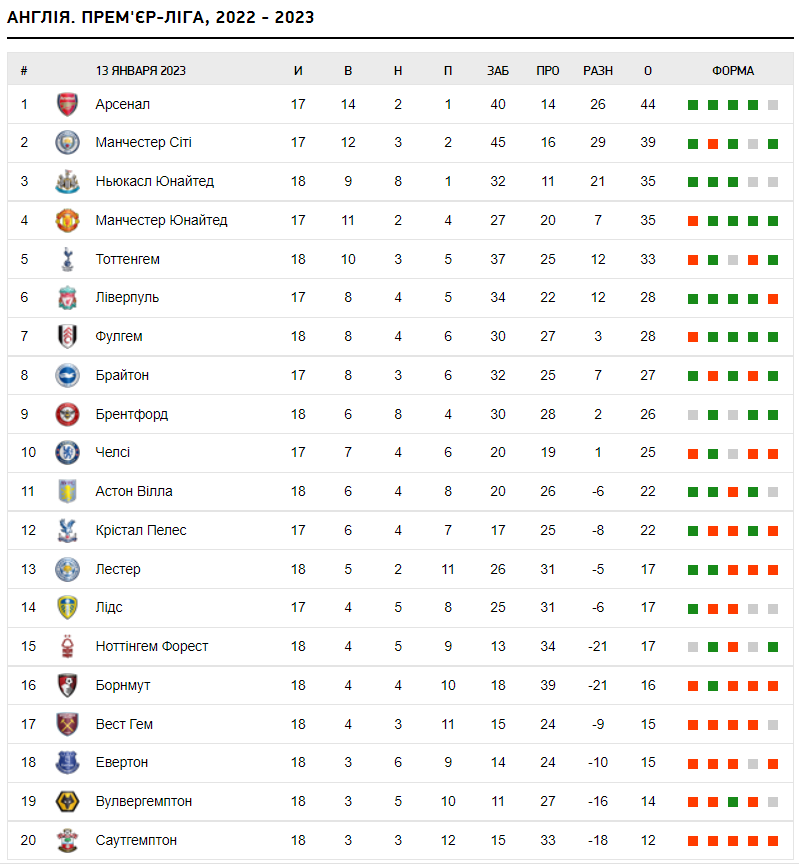This screenshot has height=864, width=799.
Task: Click the Arsenal club crest icon
Action: [x=67, y=104]
